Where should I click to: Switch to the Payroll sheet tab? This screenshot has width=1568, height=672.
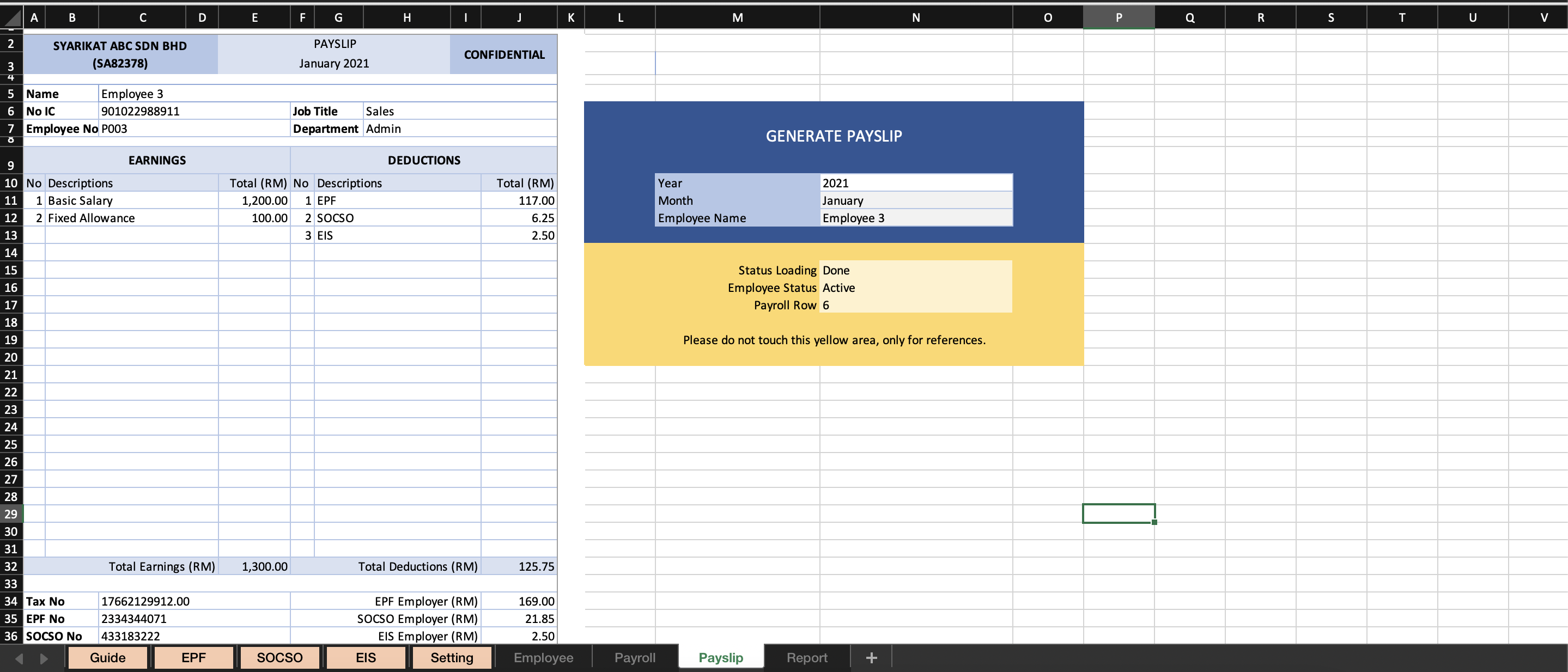click(635, 657)
